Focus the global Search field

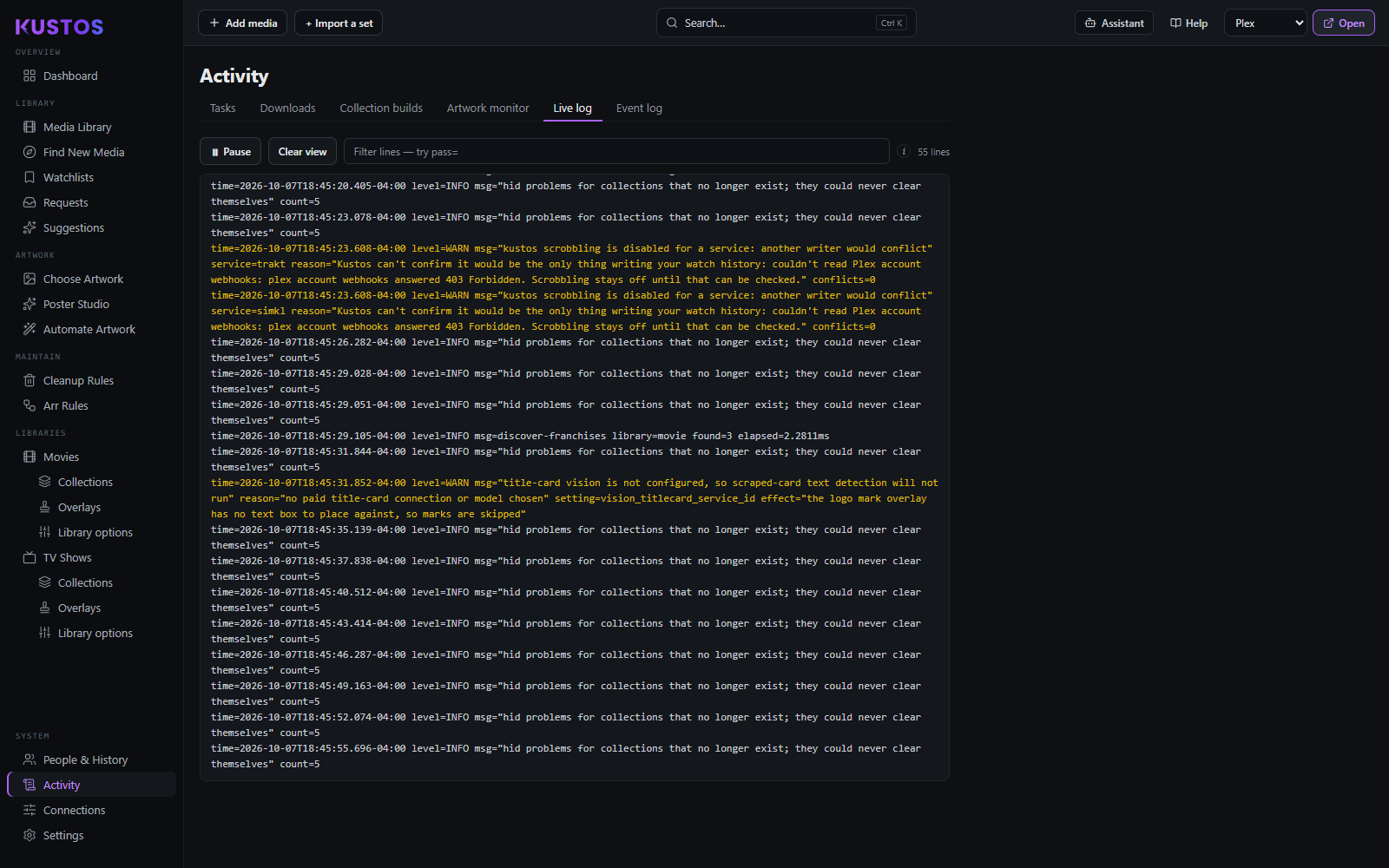coord(786,23)
